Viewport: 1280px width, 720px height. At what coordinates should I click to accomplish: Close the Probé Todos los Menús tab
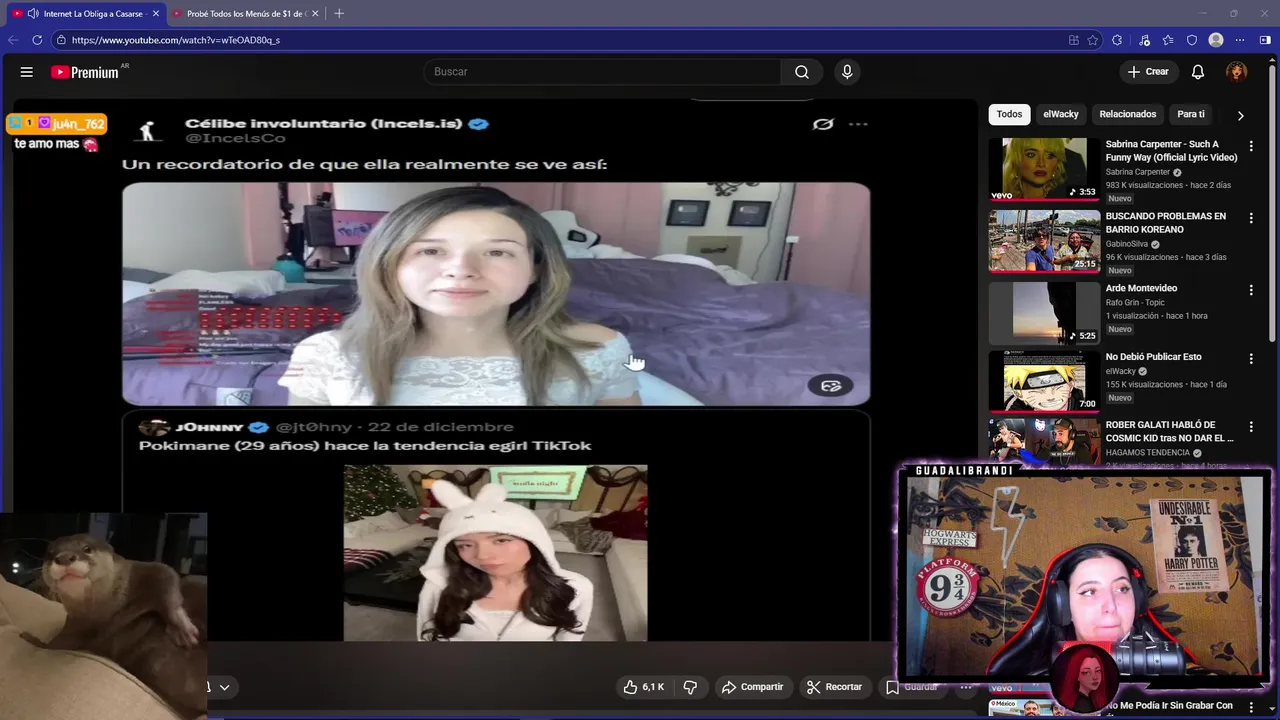[x=315, y=14]
